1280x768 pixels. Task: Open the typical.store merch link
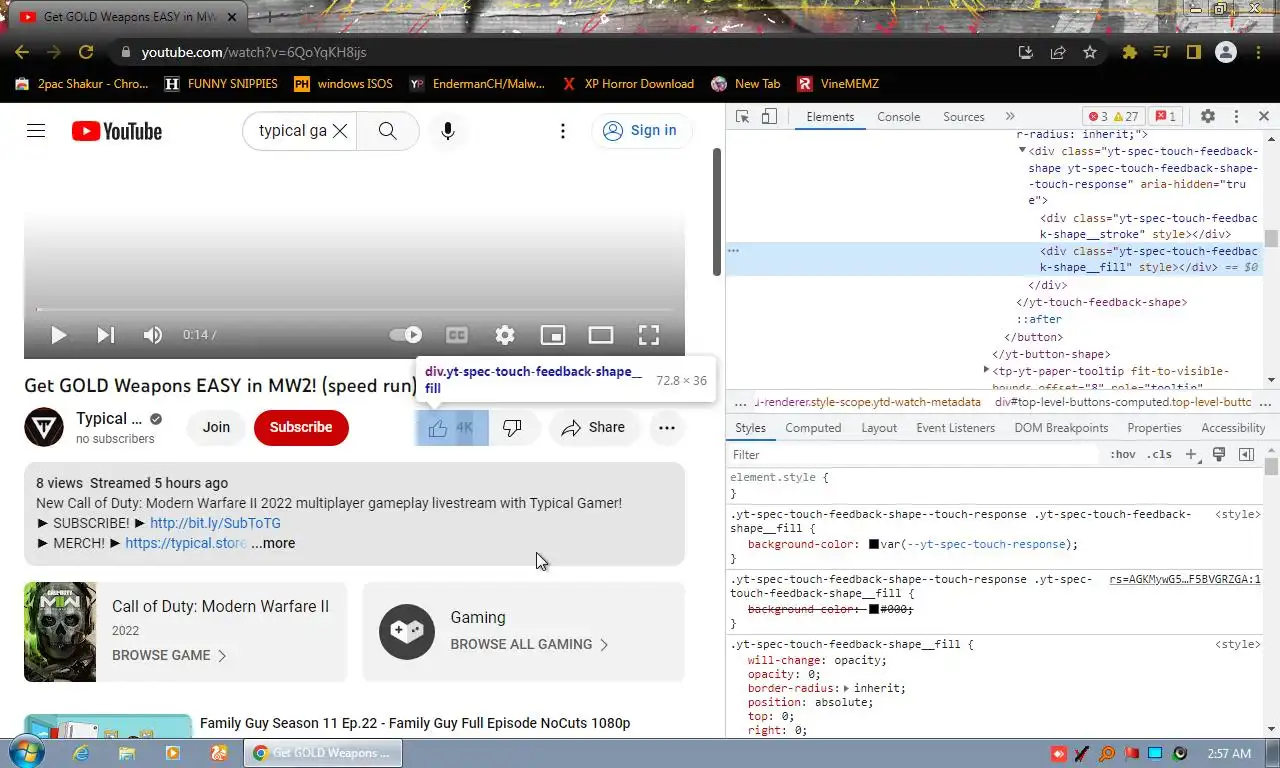[186, 543]
